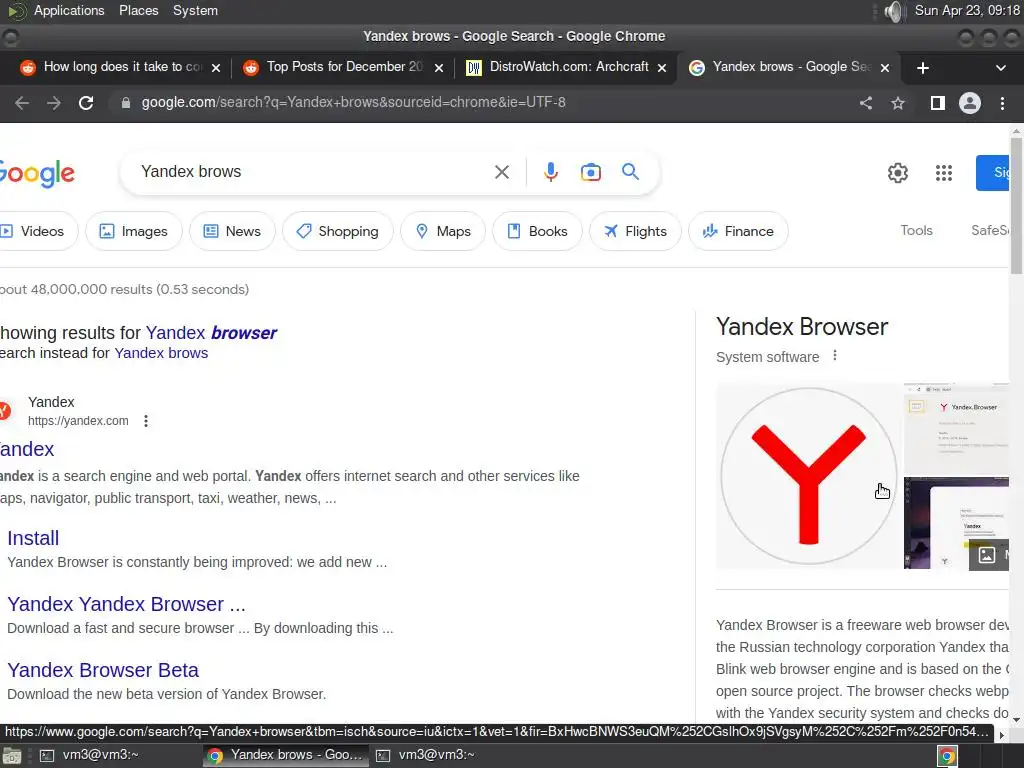Open Chrome side panel
The image size is (1024, 768).
[938, 103]
